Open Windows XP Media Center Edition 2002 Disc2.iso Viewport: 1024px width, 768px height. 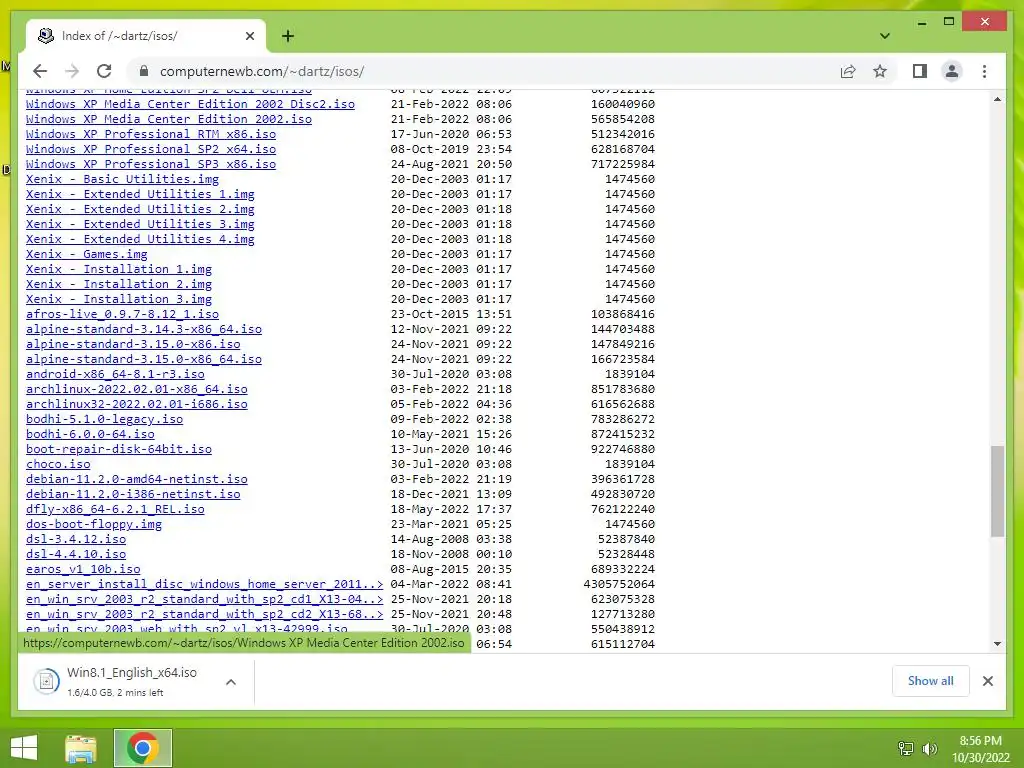[x=190, y=104]
